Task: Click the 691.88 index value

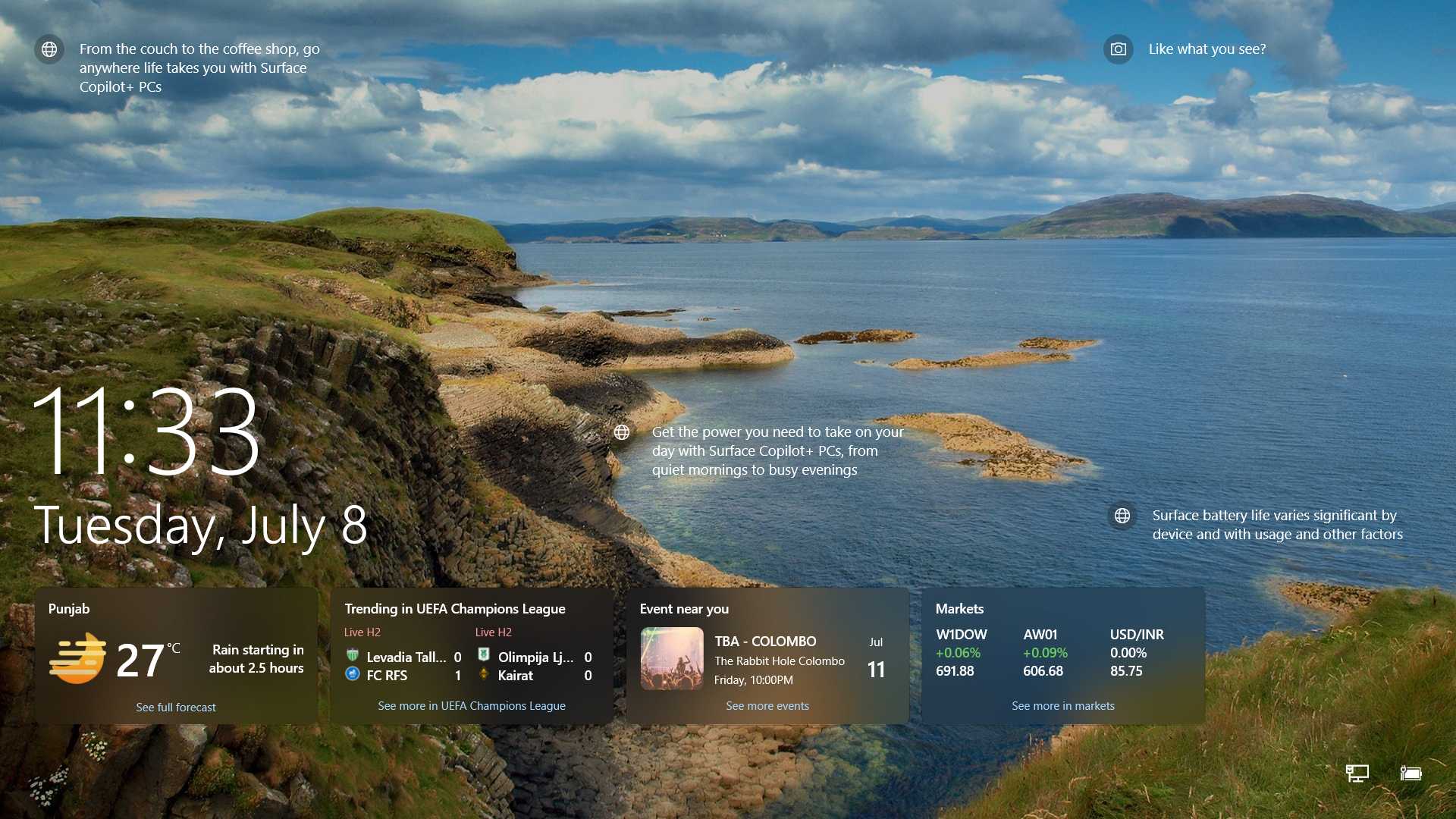Action: (x=955, y=671)
